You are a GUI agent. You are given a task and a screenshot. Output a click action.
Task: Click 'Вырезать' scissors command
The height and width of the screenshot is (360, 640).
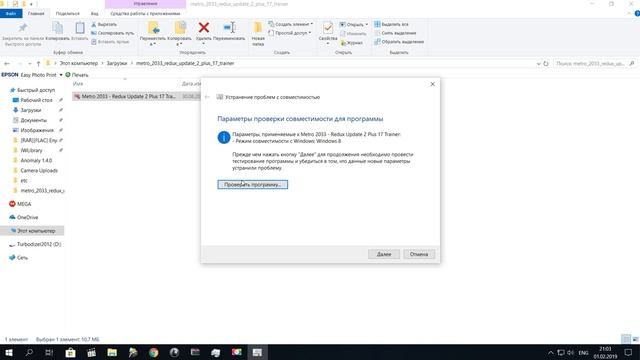[104, 24]
